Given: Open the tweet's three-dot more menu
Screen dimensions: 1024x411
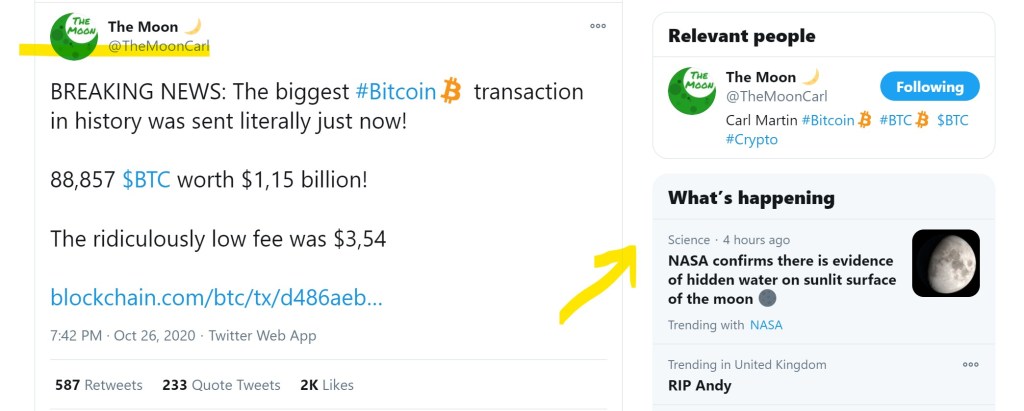Looking at the screenshot, I should pyautogui.click(x=598, y=26).
